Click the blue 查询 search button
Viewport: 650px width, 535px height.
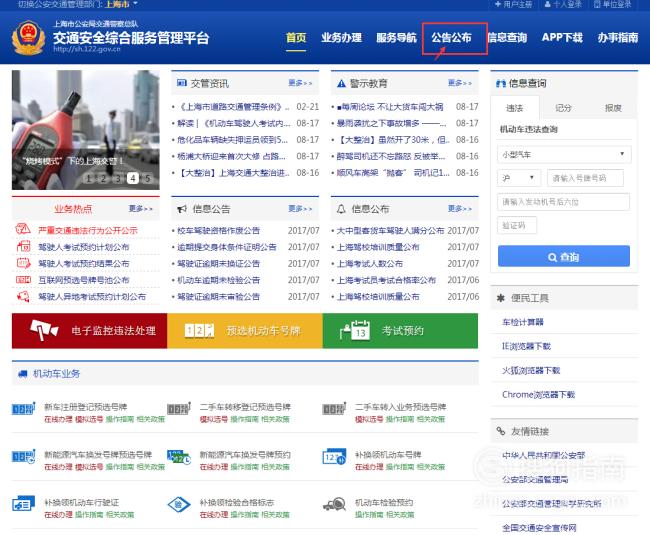click(564, 257)
